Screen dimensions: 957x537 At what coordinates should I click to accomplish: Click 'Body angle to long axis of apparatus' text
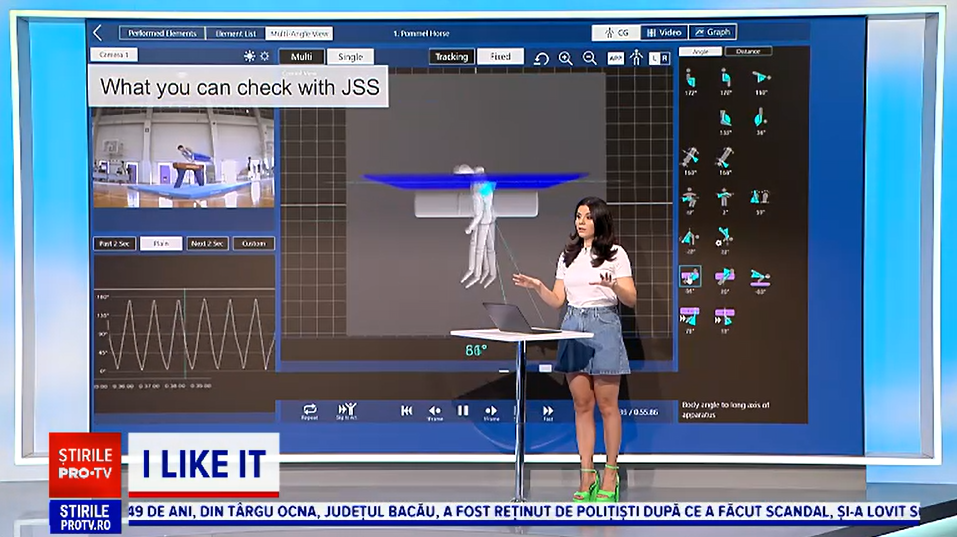(x=725, y=409)
